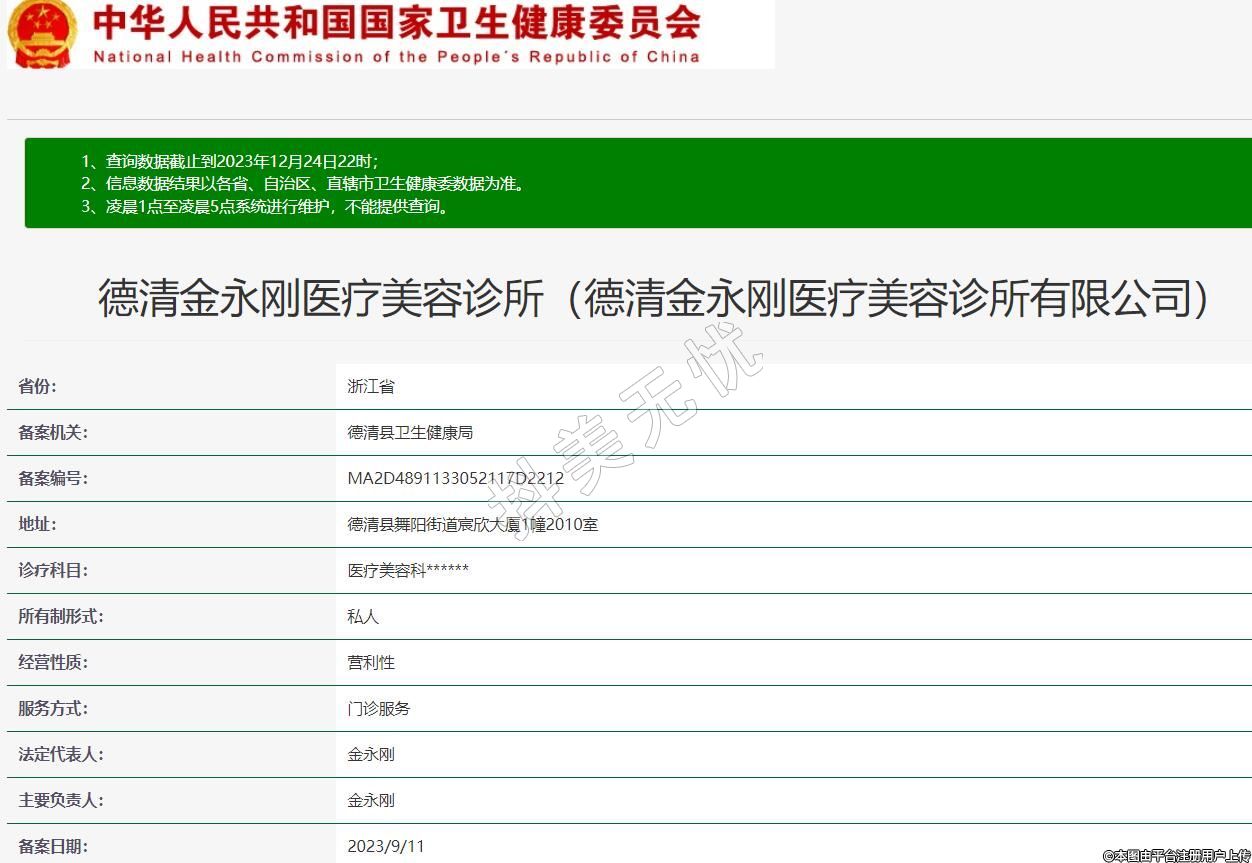Click the 德清县卫生健康局 registration authority value
The height and width of the screenshot is (863, 1252).
coord(410,432)
